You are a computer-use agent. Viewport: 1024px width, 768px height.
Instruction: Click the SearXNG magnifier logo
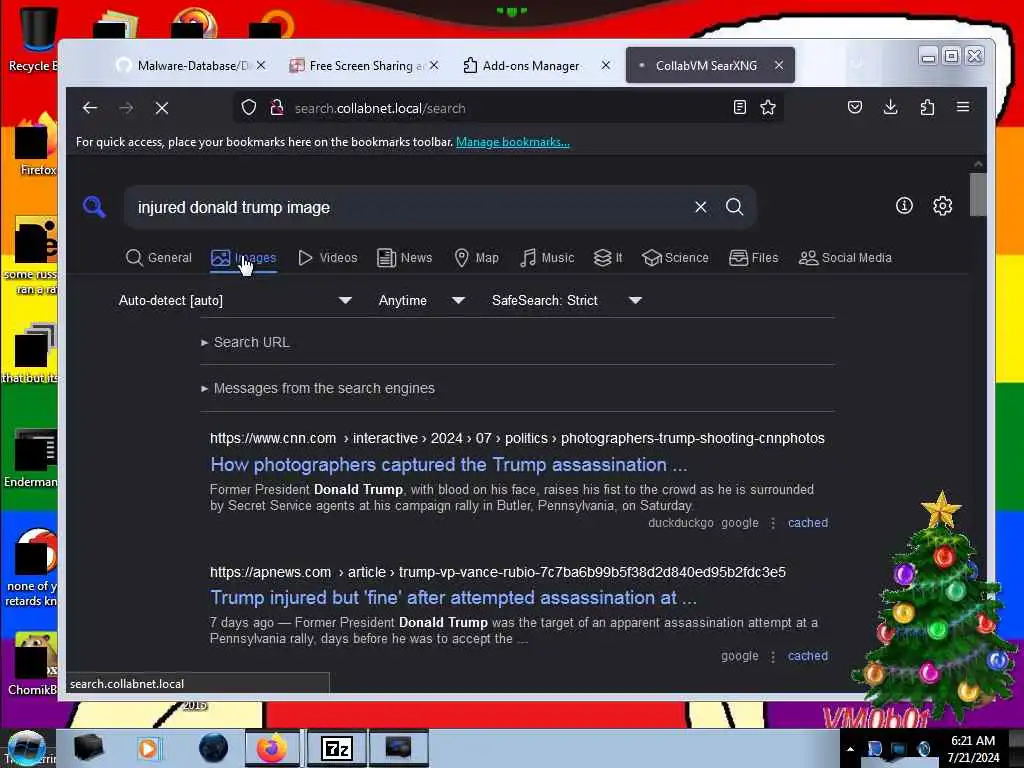95,207
